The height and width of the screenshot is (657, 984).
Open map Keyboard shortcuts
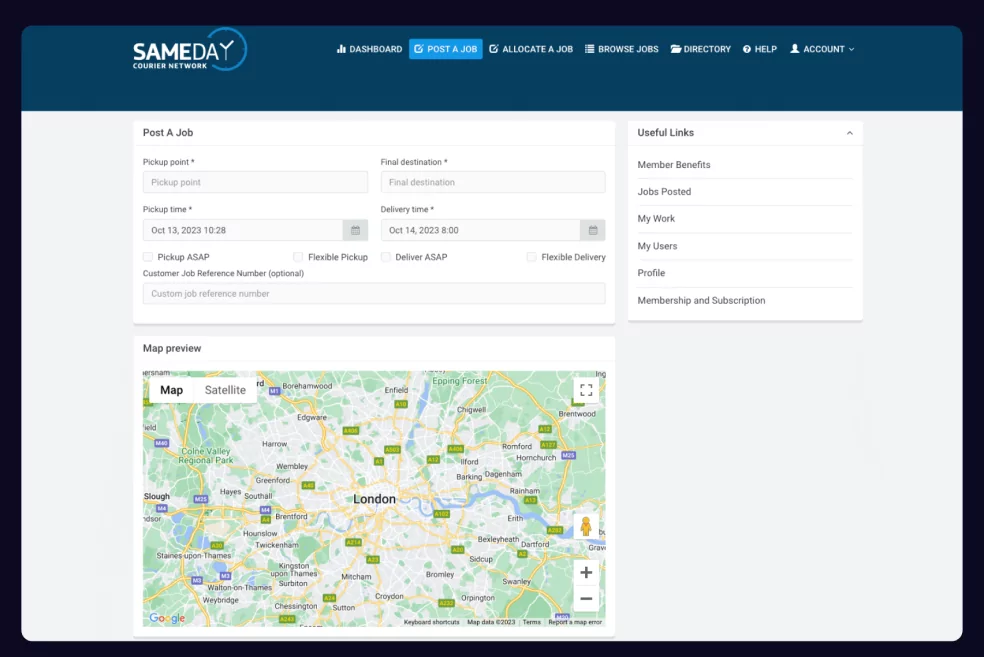coord(431,622)
